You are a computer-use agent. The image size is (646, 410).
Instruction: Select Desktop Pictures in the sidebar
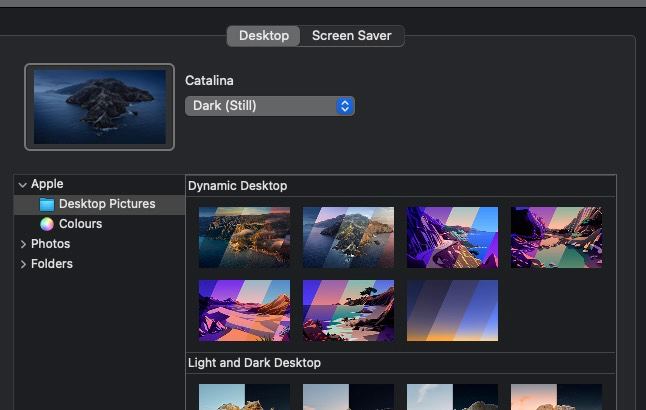click(x=99, y=204)
